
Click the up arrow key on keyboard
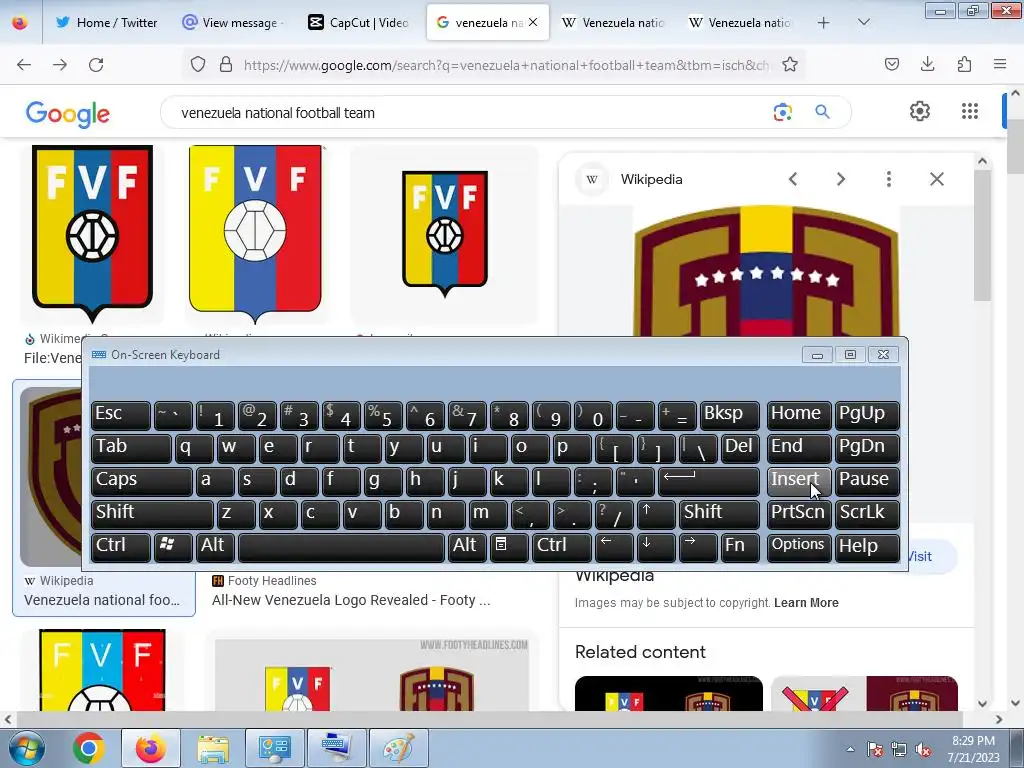click(x=656, y=513)
